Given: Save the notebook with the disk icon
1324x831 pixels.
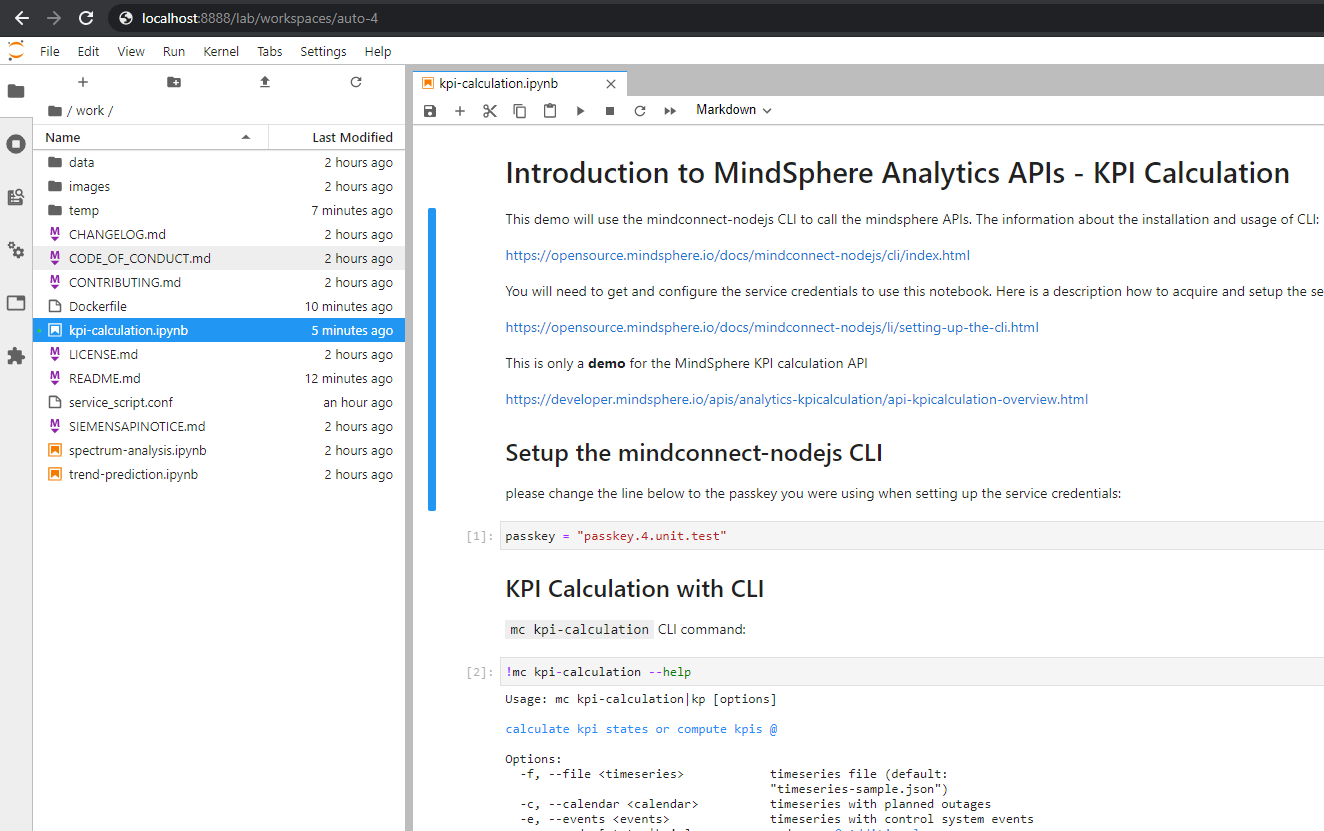Looking at the screenshot, I should (x=430, y=111).
